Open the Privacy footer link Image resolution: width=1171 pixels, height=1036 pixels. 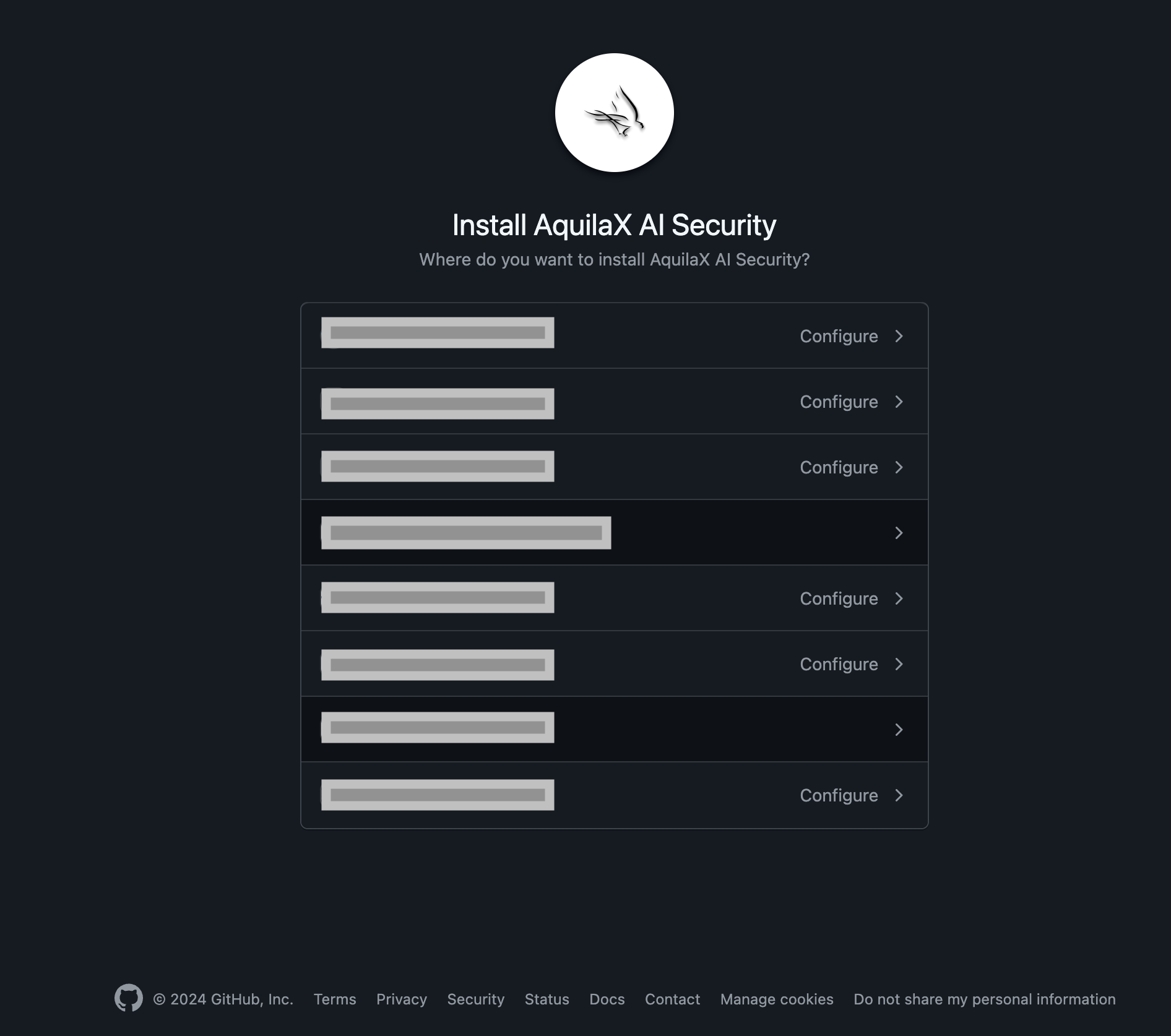(402, 999)
